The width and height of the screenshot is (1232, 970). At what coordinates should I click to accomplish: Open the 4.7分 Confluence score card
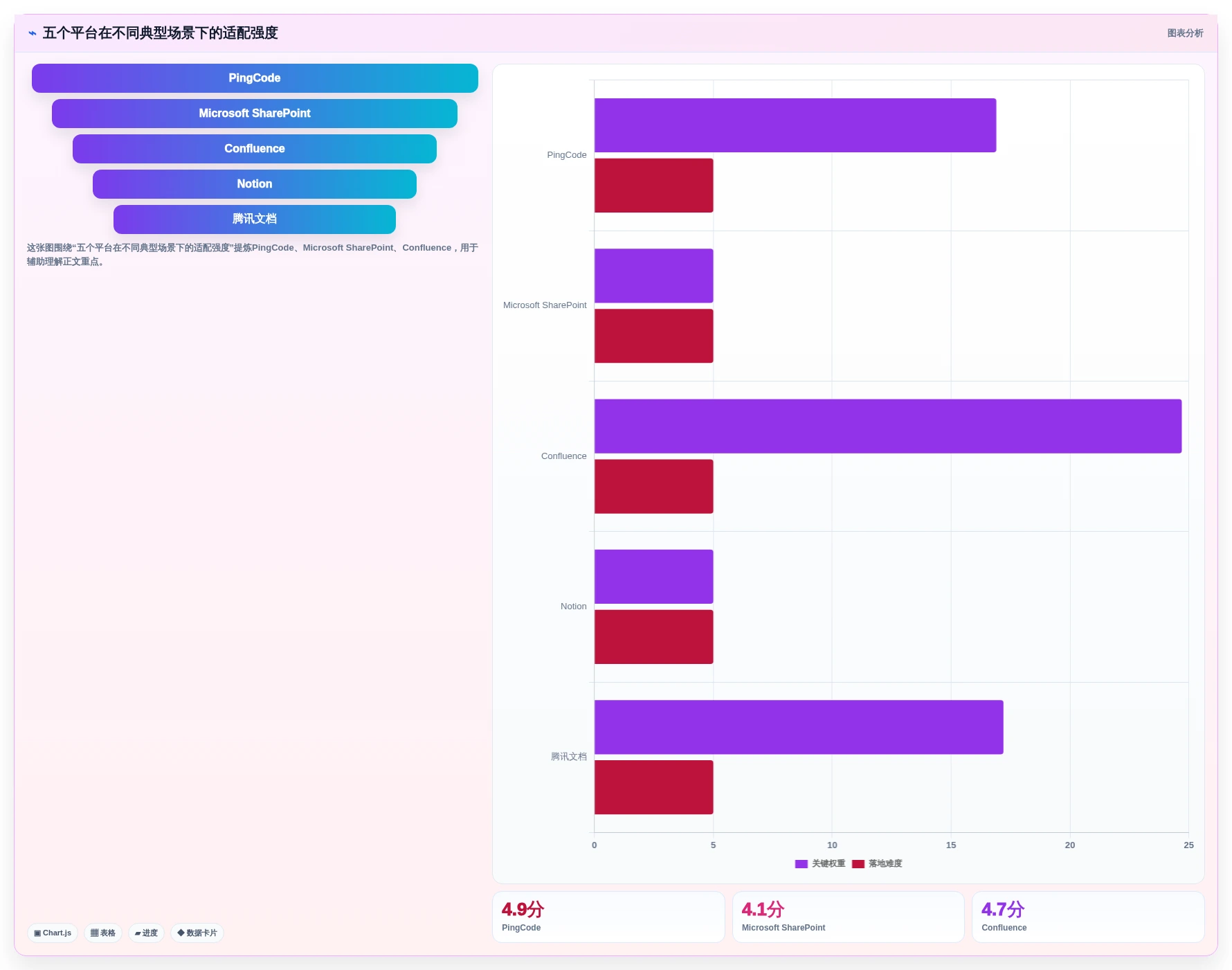click(x=1088, y=917)
